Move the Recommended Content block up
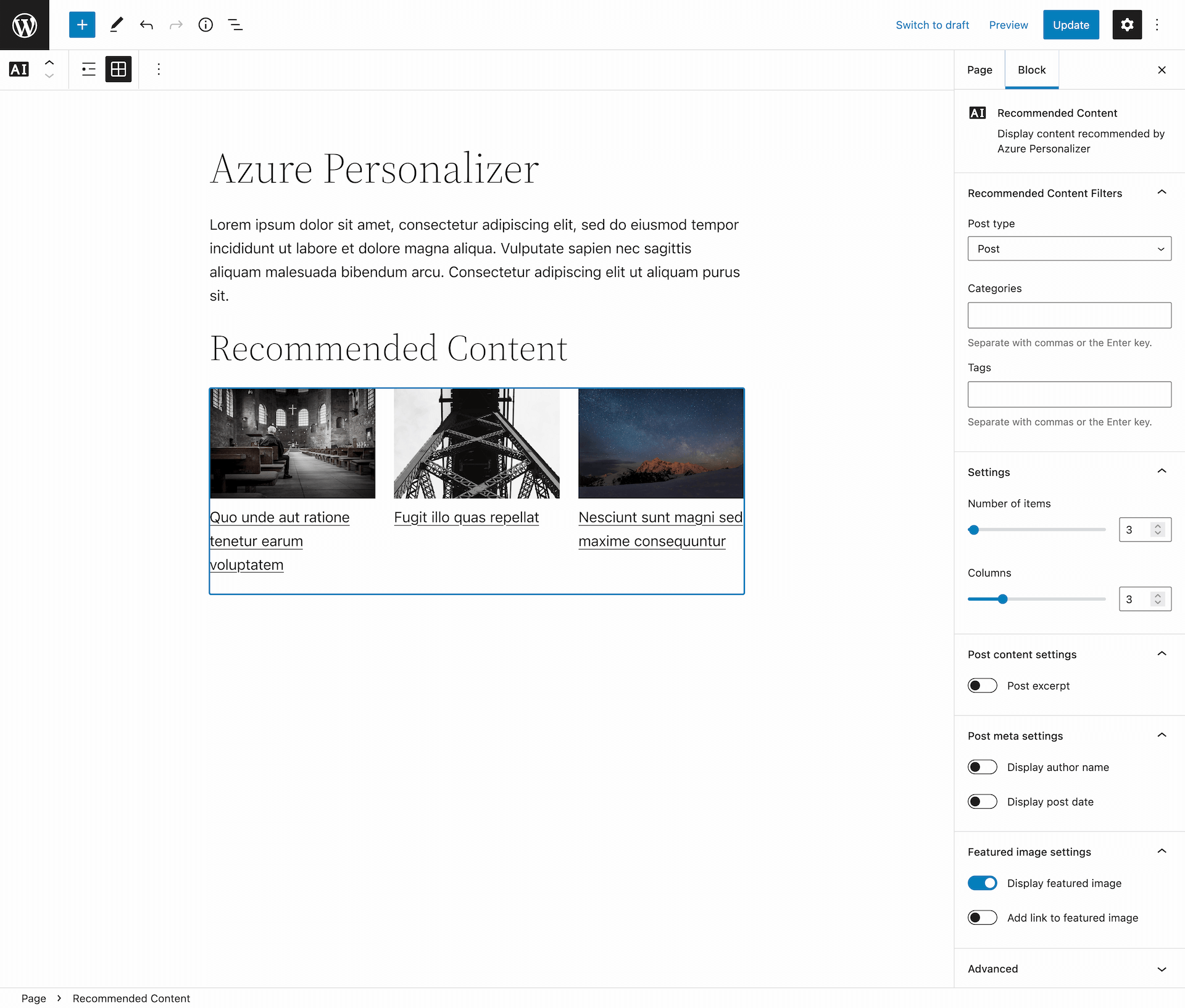This screenshot has height=1008, width=1185. [49, 62]
